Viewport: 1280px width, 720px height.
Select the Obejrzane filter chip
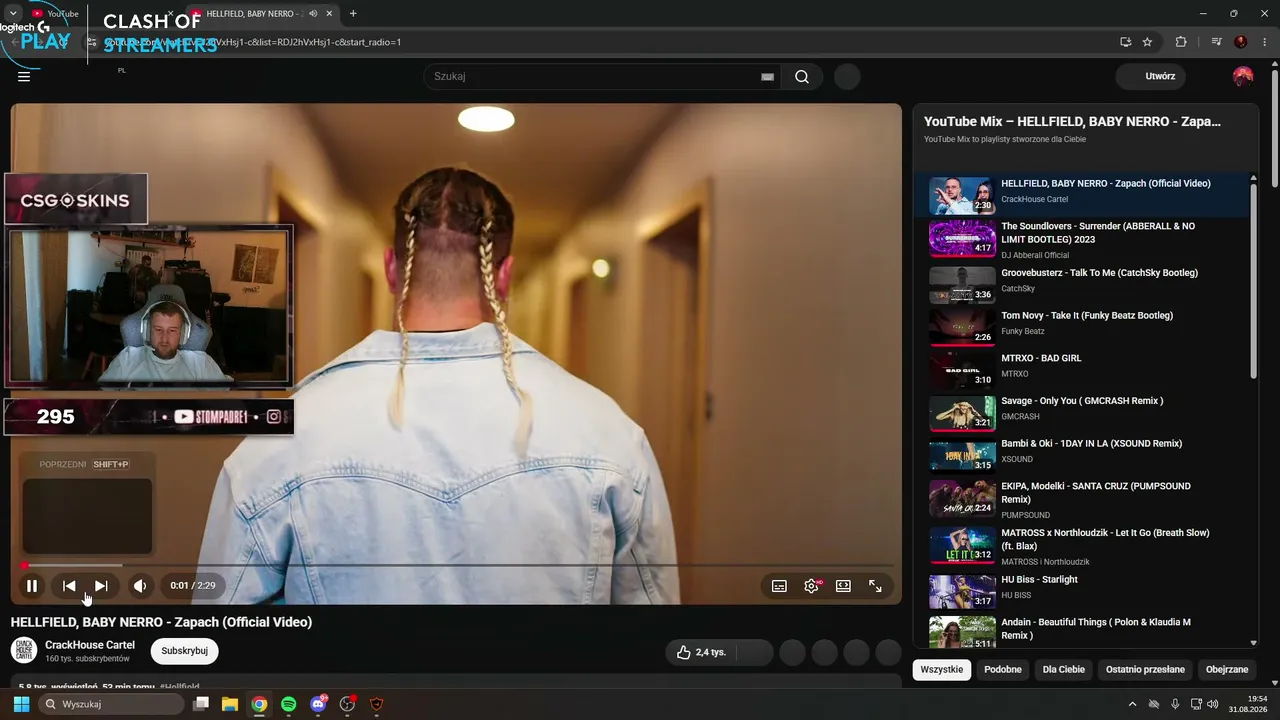pos(1227,669)
